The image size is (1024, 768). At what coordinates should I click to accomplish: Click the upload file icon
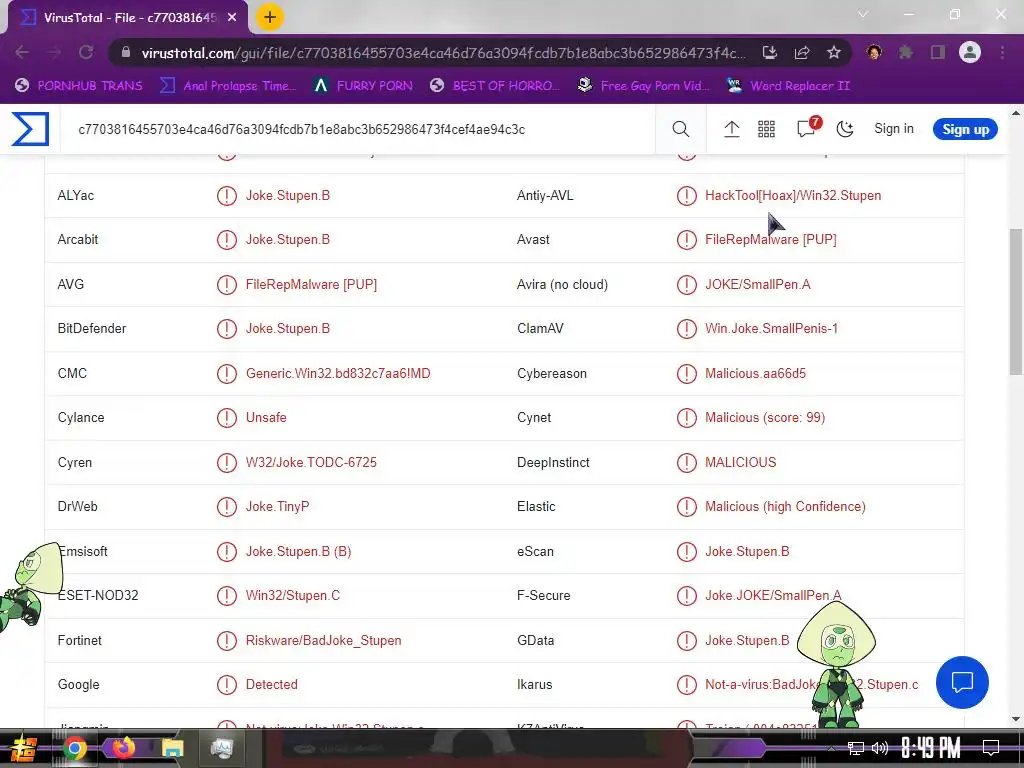coord(731,129)
